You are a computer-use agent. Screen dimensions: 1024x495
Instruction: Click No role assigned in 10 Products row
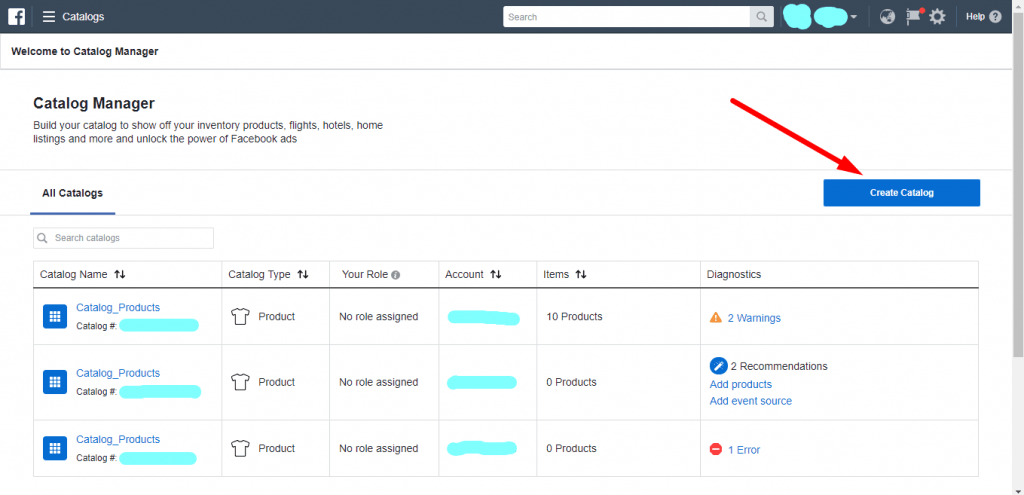pyautogui.click(x=378, y=317)
